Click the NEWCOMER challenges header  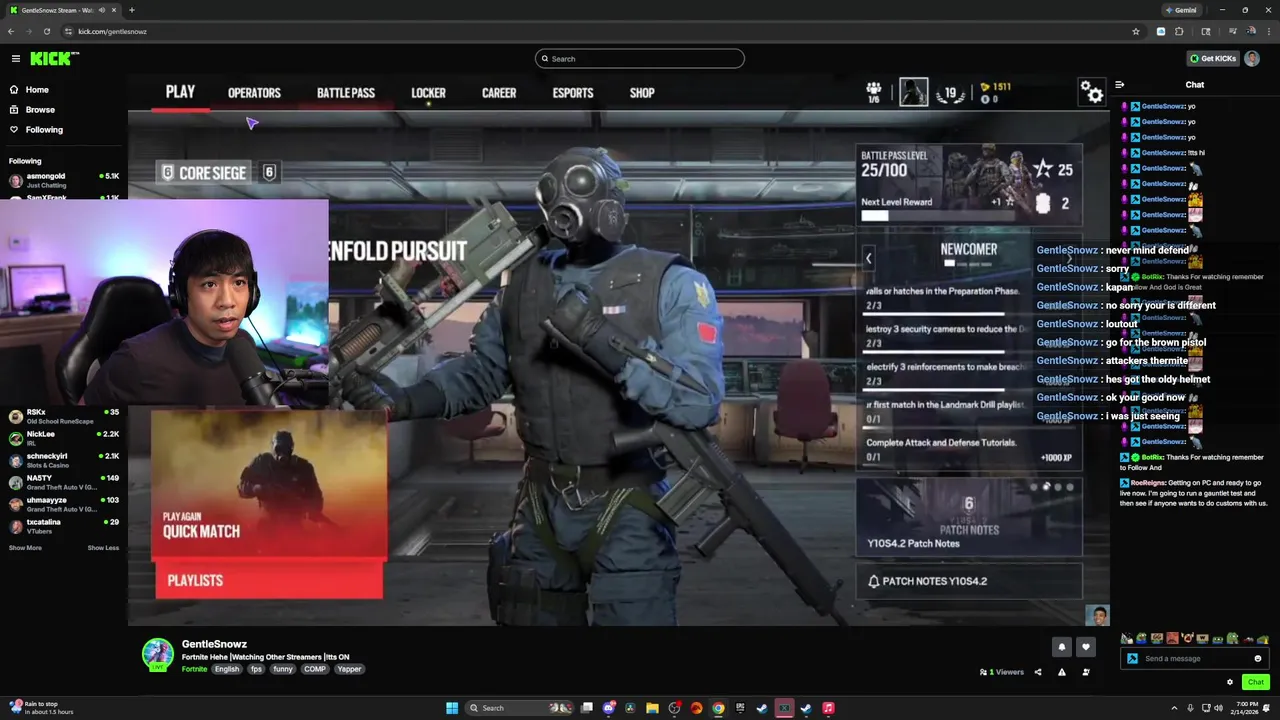[x=968, y=249]
